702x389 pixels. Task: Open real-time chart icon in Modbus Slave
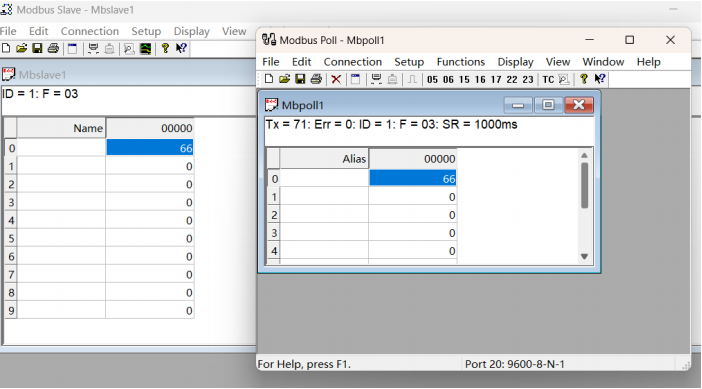point(146,48)
